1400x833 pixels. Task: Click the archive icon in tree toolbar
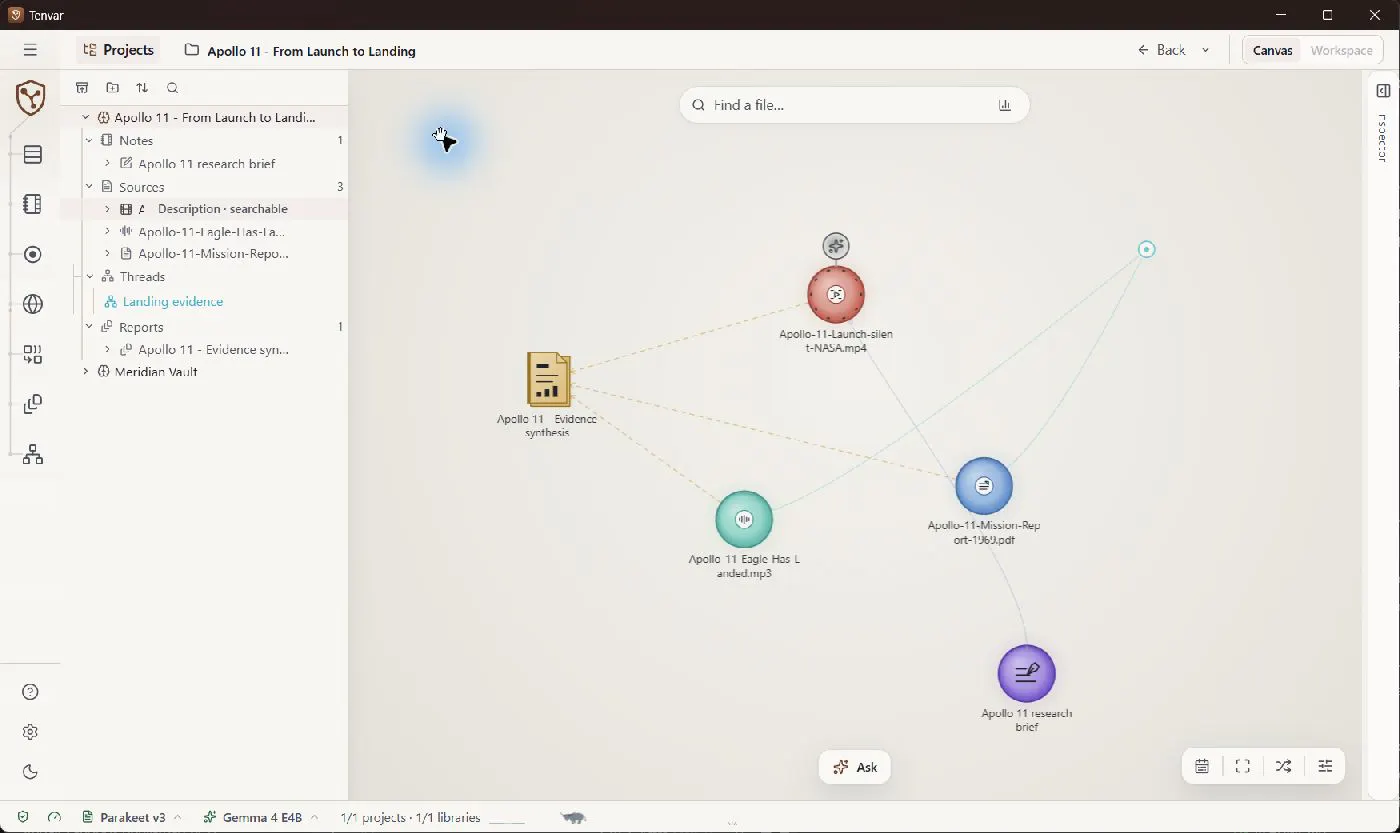82,88
